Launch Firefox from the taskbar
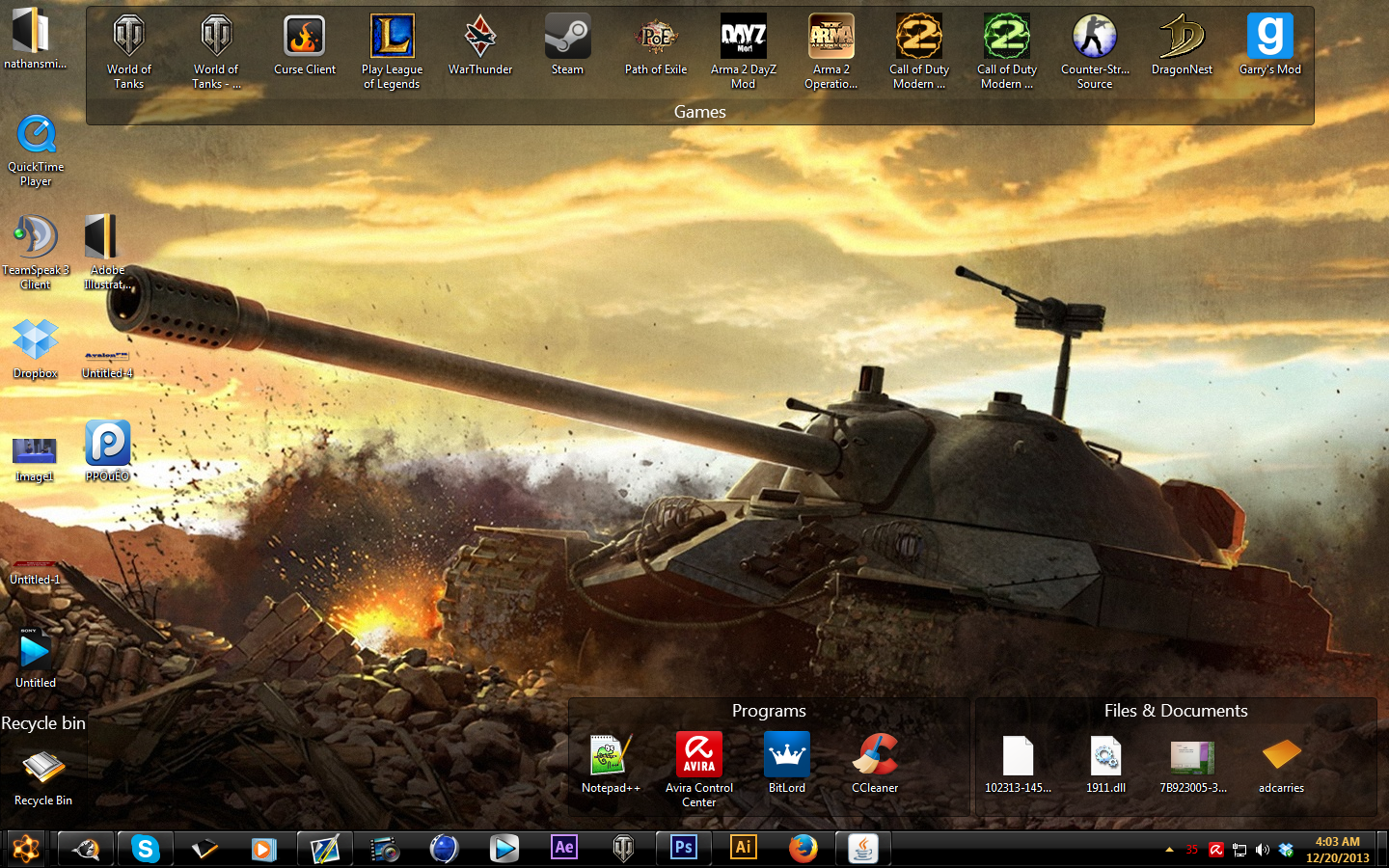The image size is (1389, 868). [803, 849]
